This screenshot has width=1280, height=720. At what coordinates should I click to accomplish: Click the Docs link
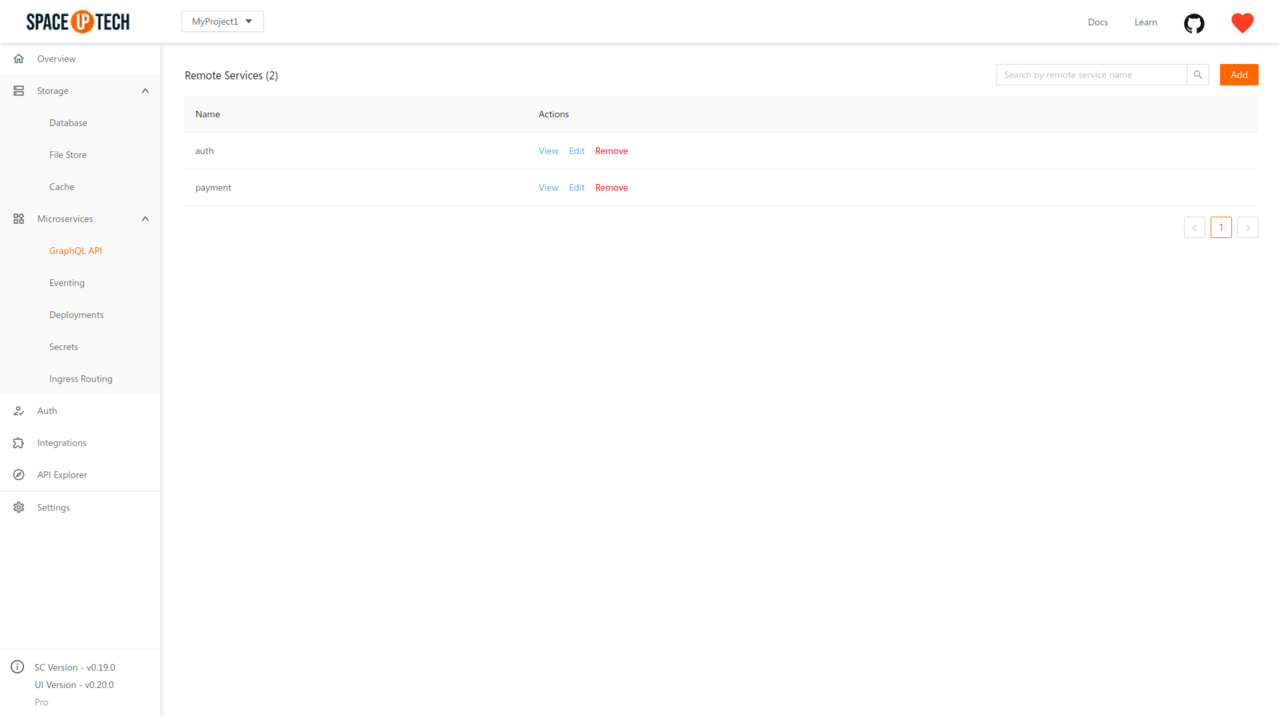pos(1098,22)
